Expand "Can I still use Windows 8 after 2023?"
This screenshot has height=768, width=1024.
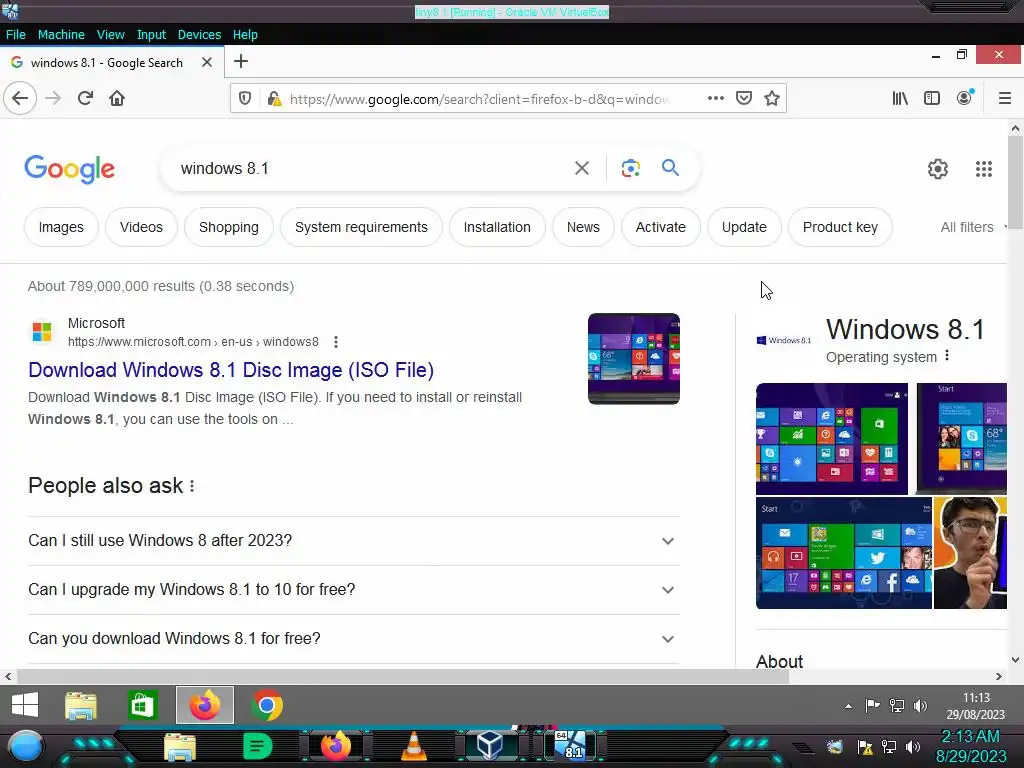coord(354,541)
